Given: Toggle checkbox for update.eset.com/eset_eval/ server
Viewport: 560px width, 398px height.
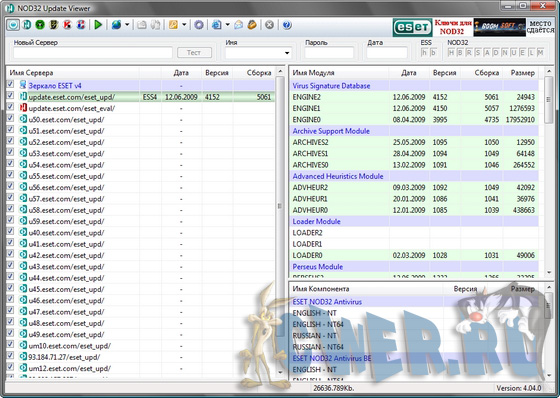Looking at the screenshot, I should pyautogui.click(x=10, y=107).
